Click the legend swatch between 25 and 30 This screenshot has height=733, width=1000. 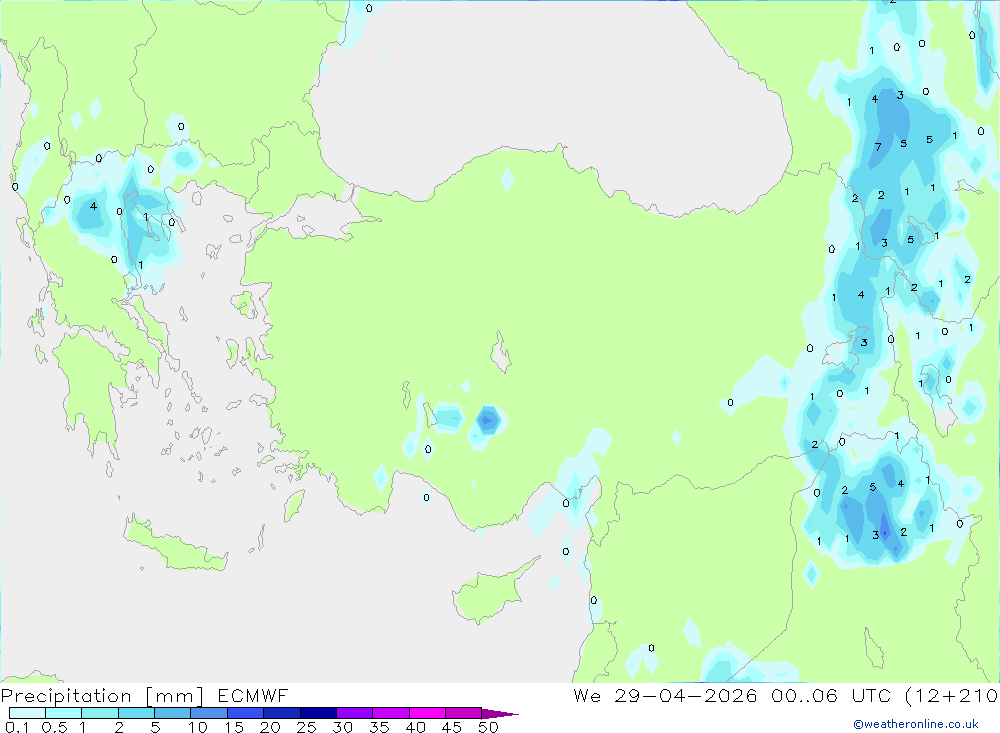[318, 713]
